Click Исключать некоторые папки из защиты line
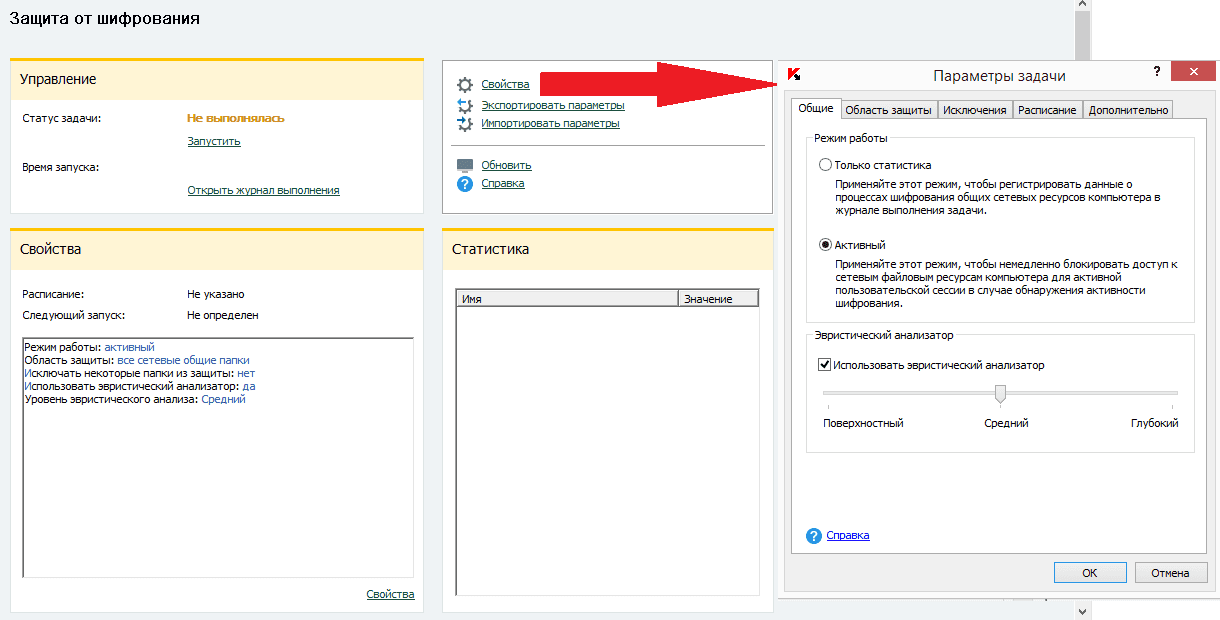Viewport: 1220px width, 620px height. click(x=140, y=373)
